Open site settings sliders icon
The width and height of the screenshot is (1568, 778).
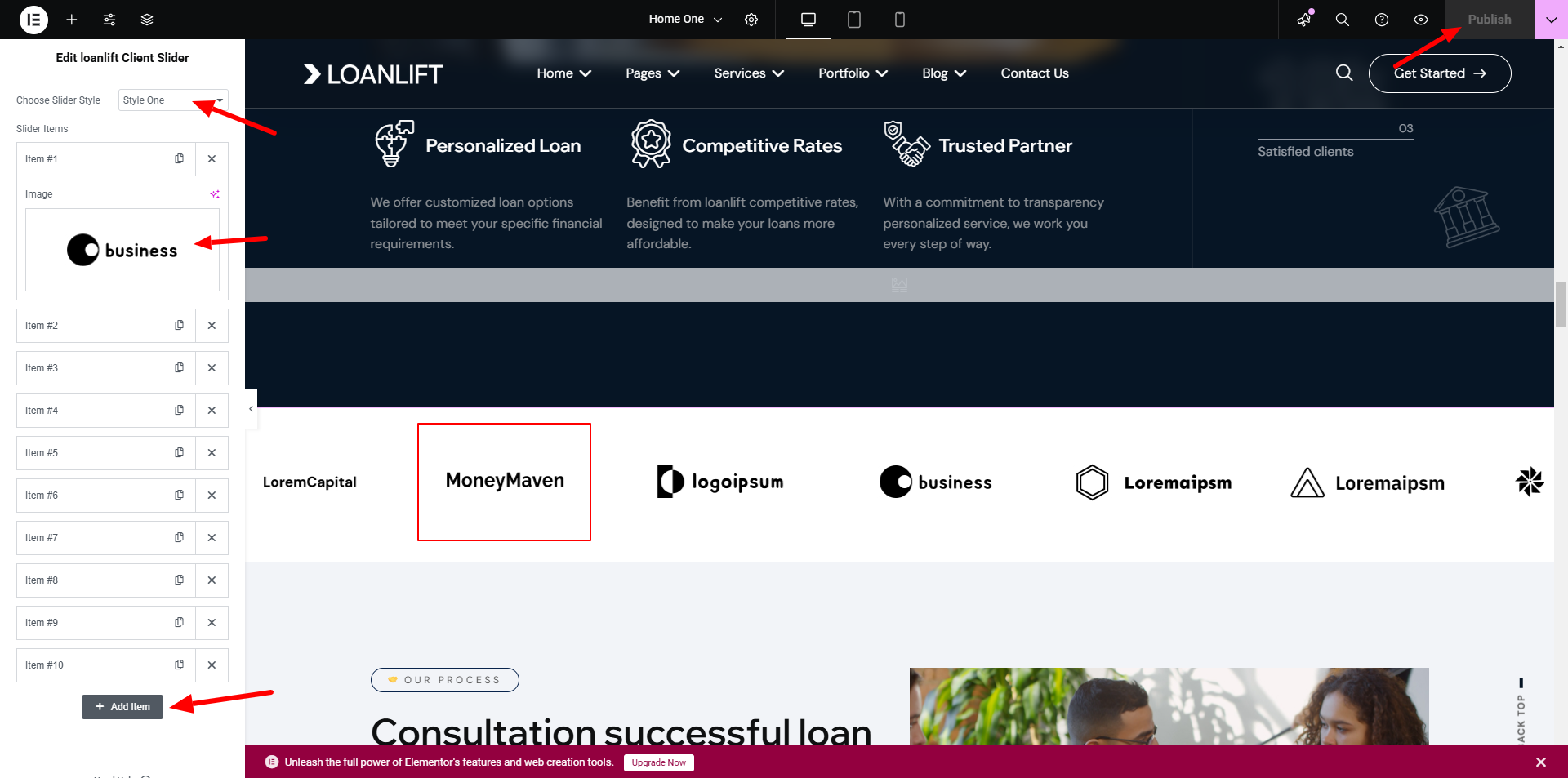coord(109,20)
